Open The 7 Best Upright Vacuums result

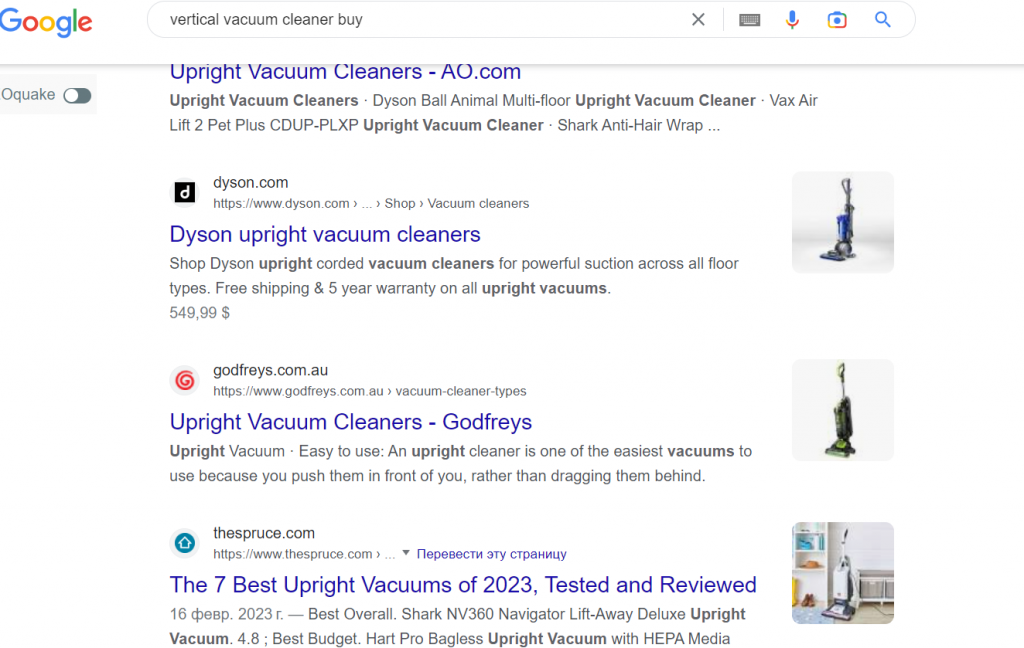pos(463,585)
